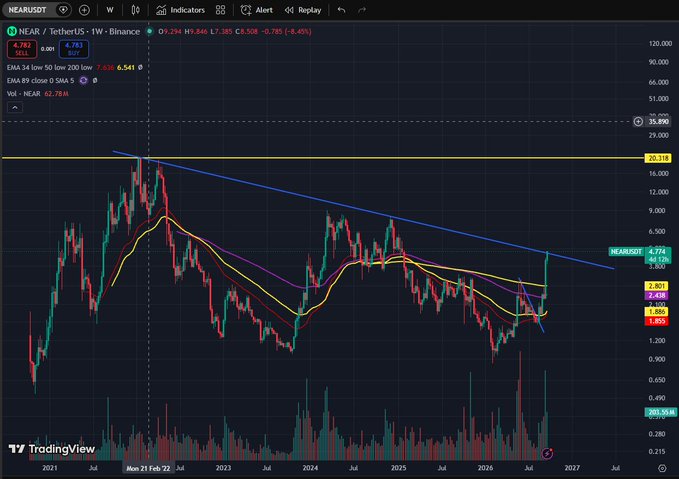Collapse the indicator legend with the chevron
Screen dimensions: 679x479
pos(15,107)
